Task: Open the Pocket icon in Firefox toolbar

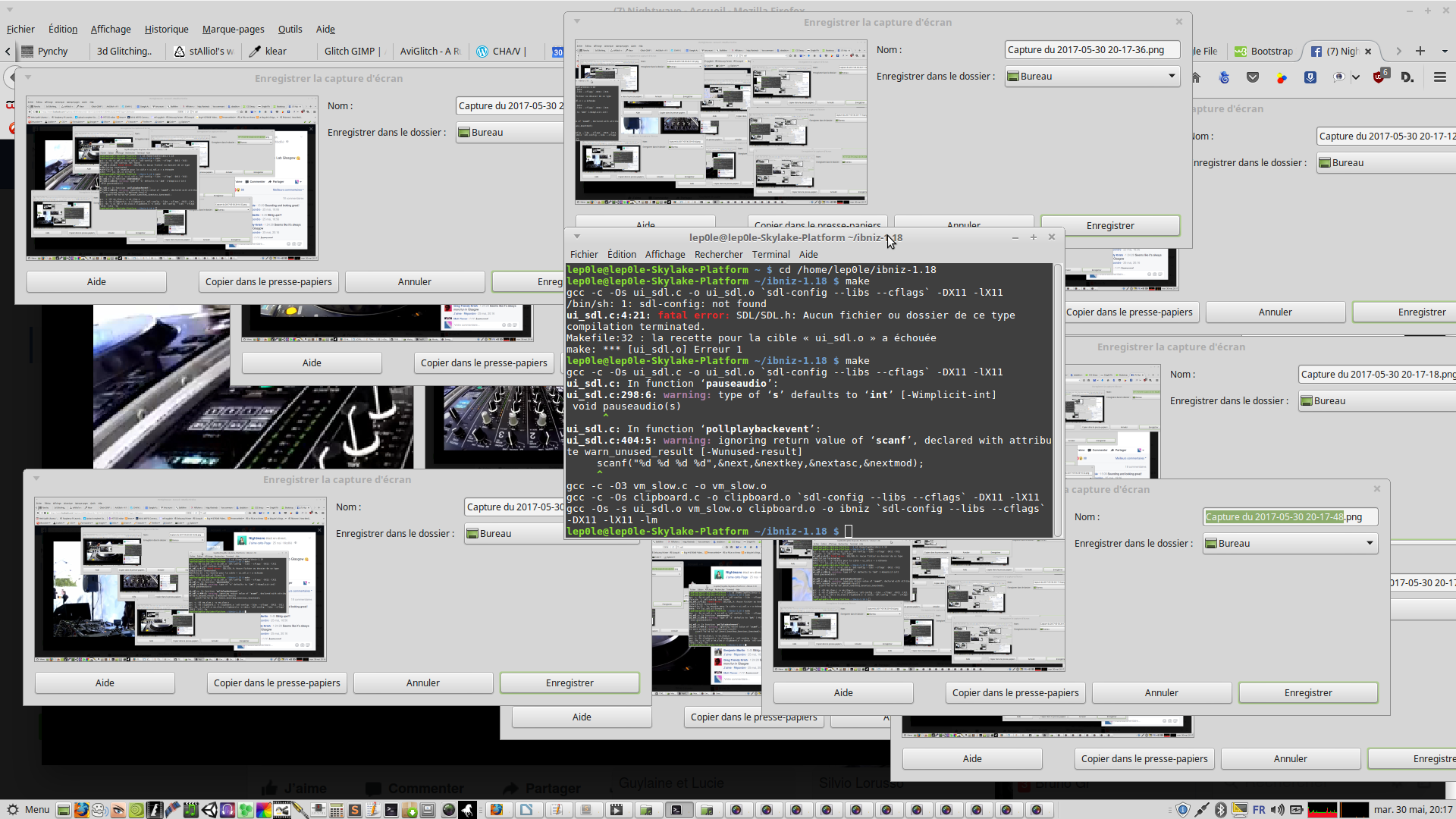Action: pos(1253,77)
